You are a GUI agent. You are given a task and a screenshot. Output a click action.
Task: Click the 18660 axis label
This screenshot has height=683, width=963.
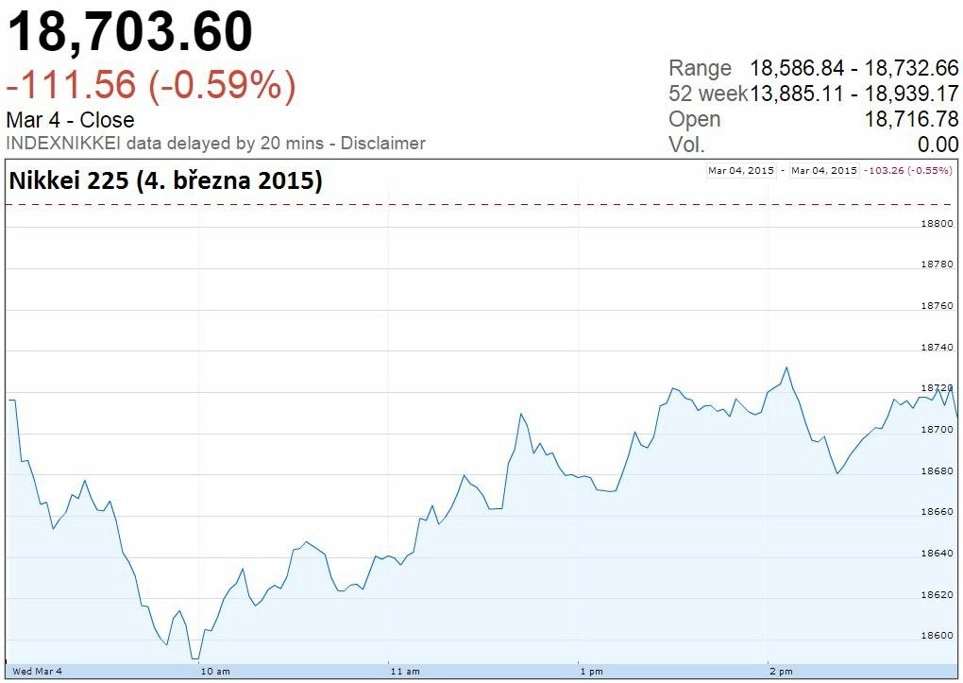[937, 512]
